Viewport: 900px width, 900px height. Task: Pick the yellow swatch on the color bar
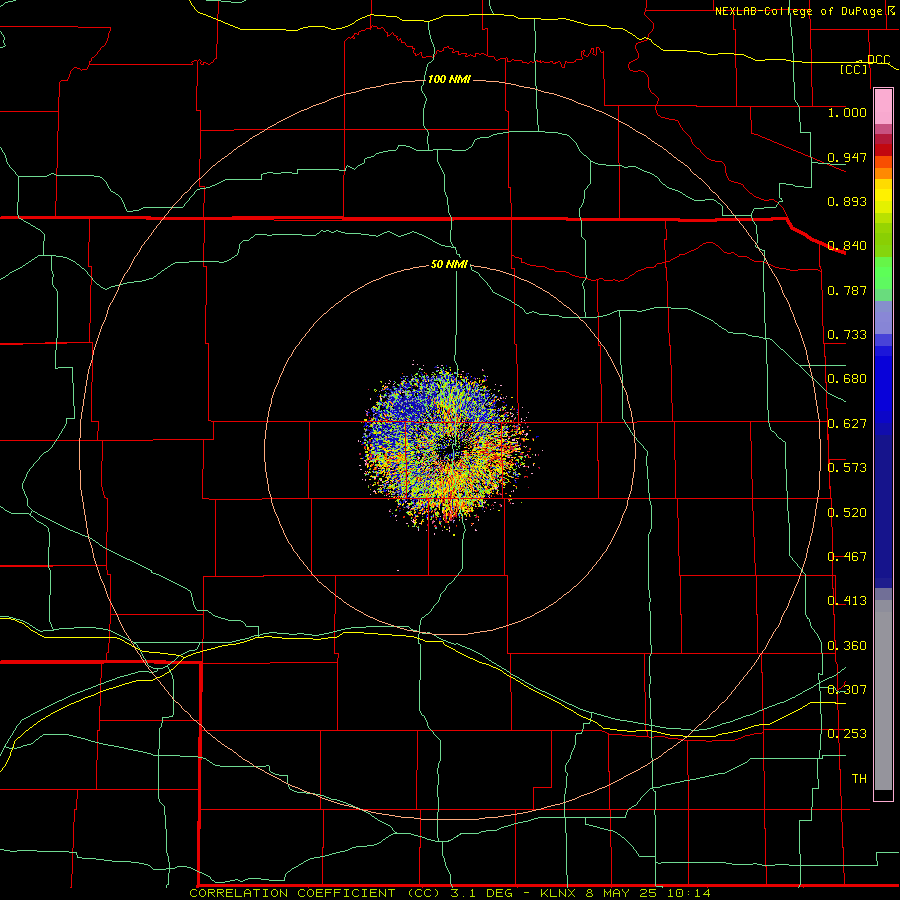pyautogui.click(x=883, y=197)
